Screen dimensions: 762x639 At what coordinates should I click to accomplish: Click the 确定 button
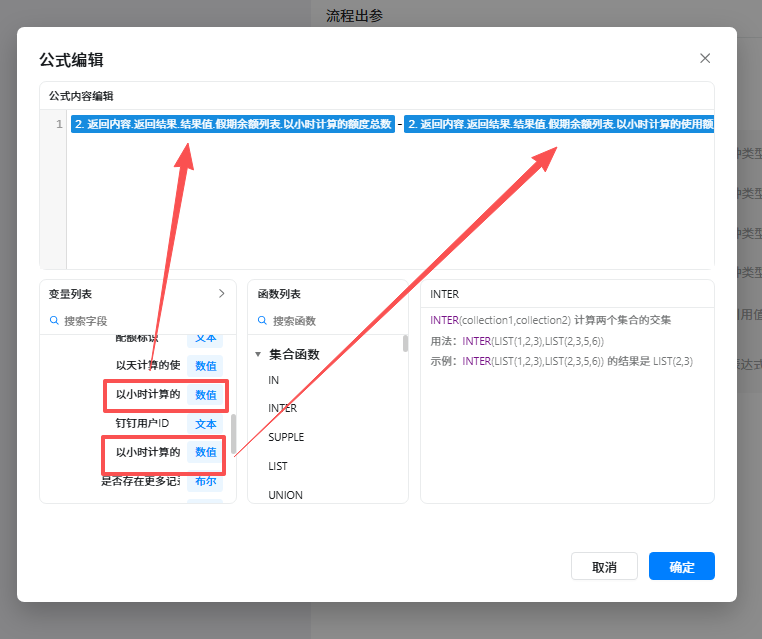(682, 566)
